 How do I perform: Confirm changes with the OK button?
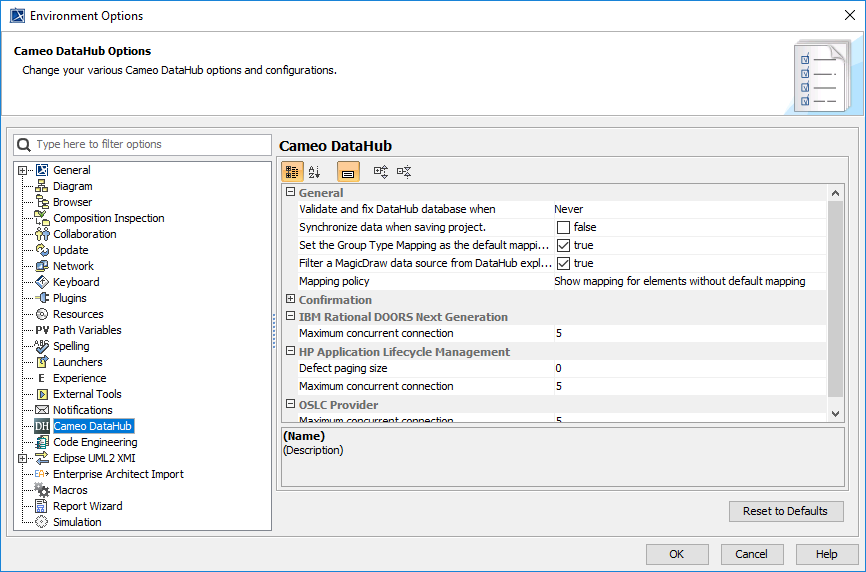click(x=677, y=554)
